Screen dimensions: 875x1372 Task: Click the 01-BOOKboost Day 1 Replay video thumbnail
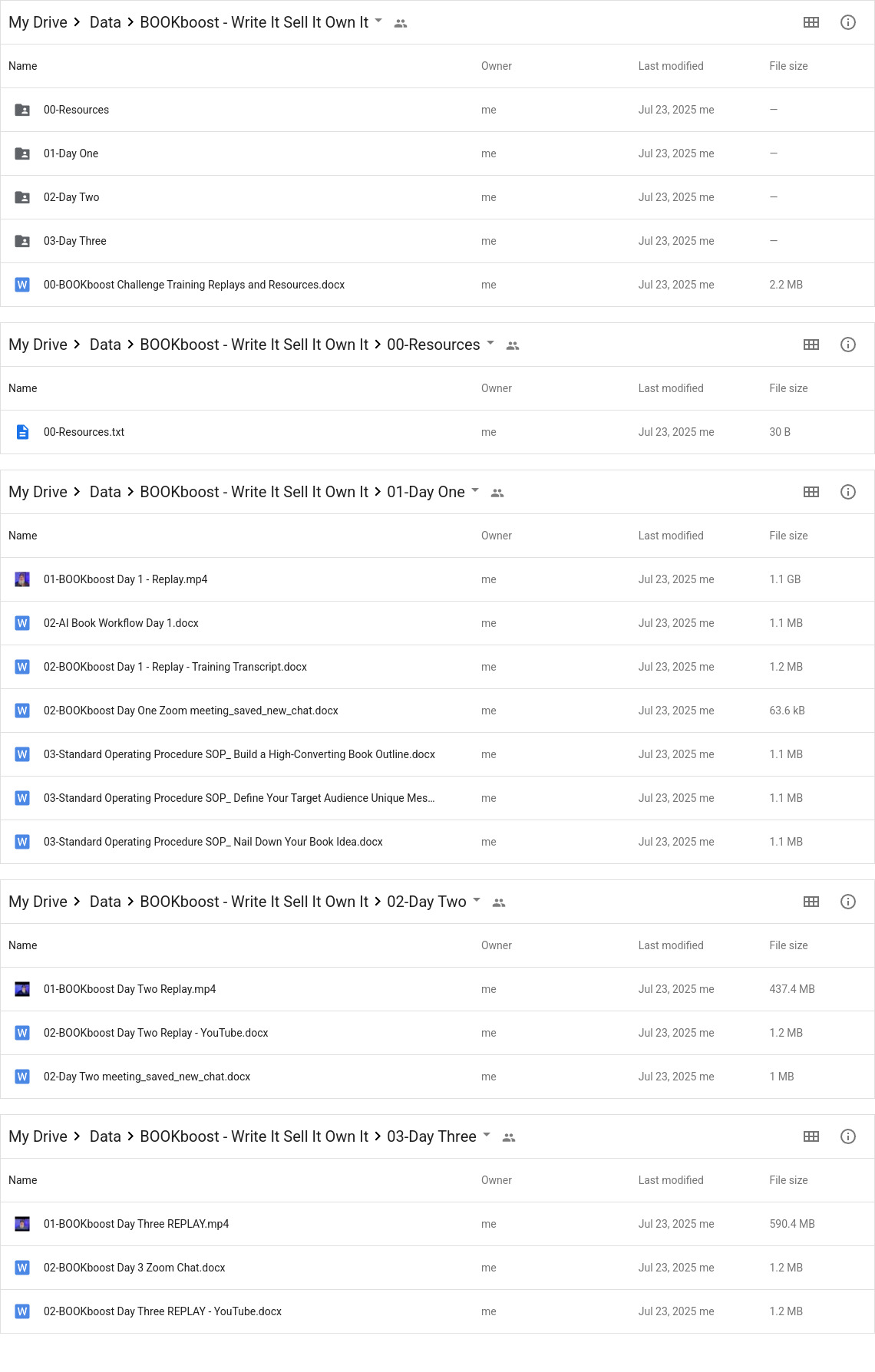[x=22, y=579]
